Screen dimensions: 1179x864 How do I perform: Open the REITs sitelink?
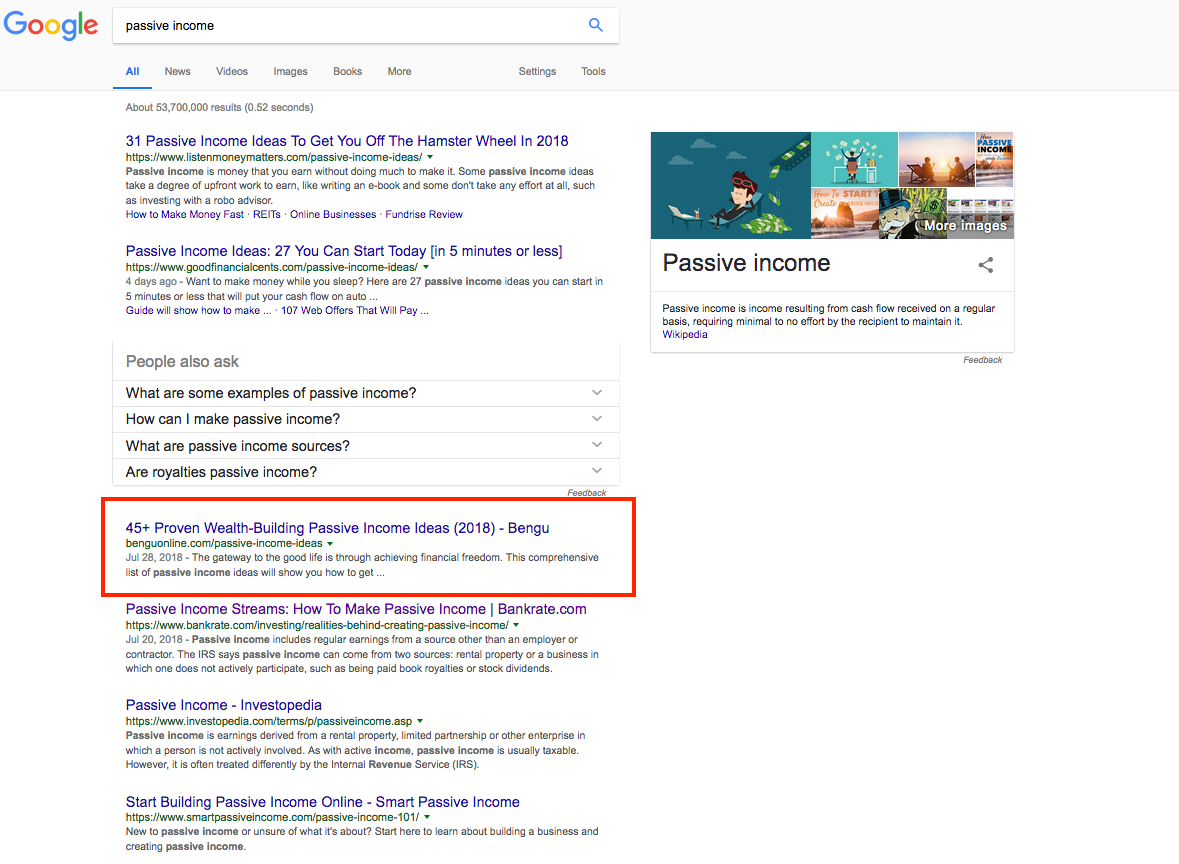(266, 214)
